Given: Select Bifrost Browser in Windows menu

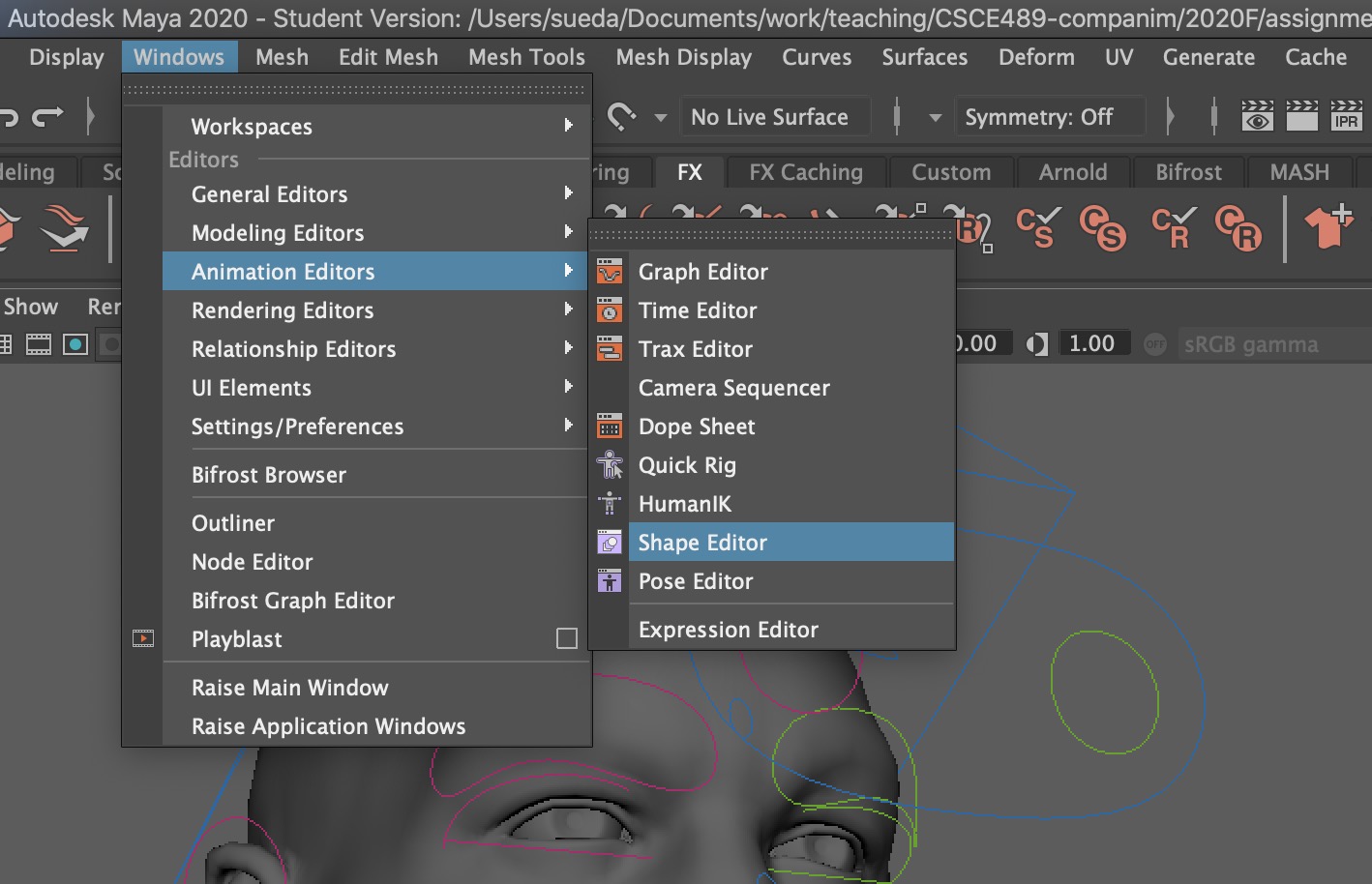Looking at the screenshot, I should click(x=376, y=475).
